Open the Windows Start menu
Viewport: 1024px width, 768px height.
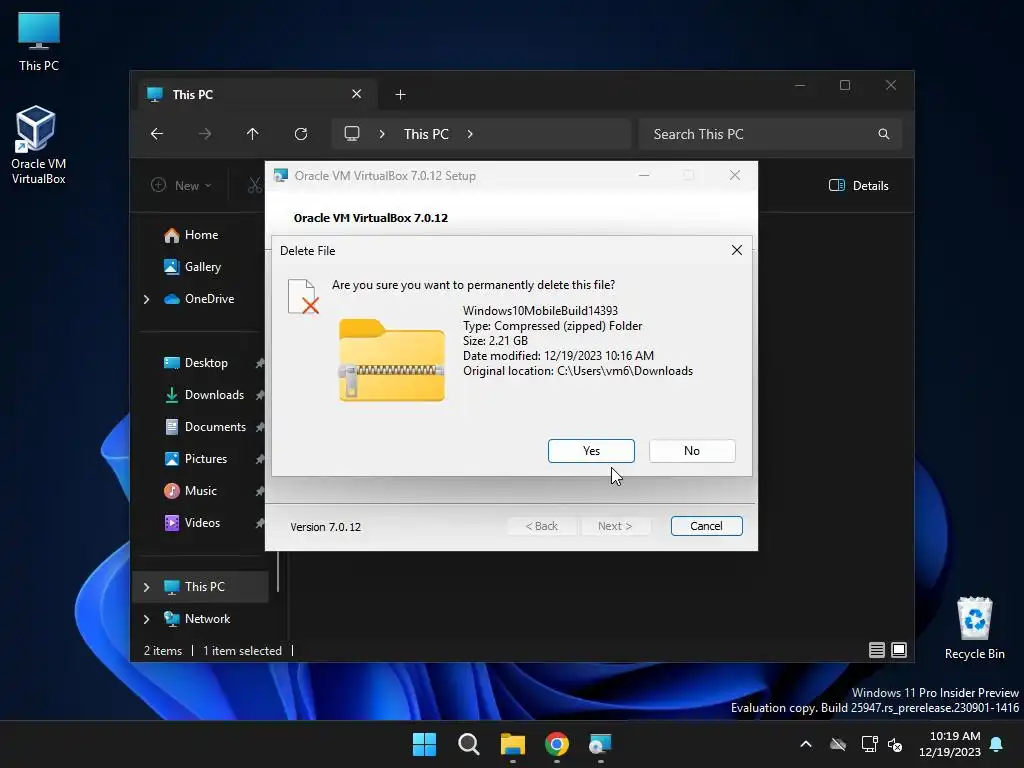click(424, 744)
